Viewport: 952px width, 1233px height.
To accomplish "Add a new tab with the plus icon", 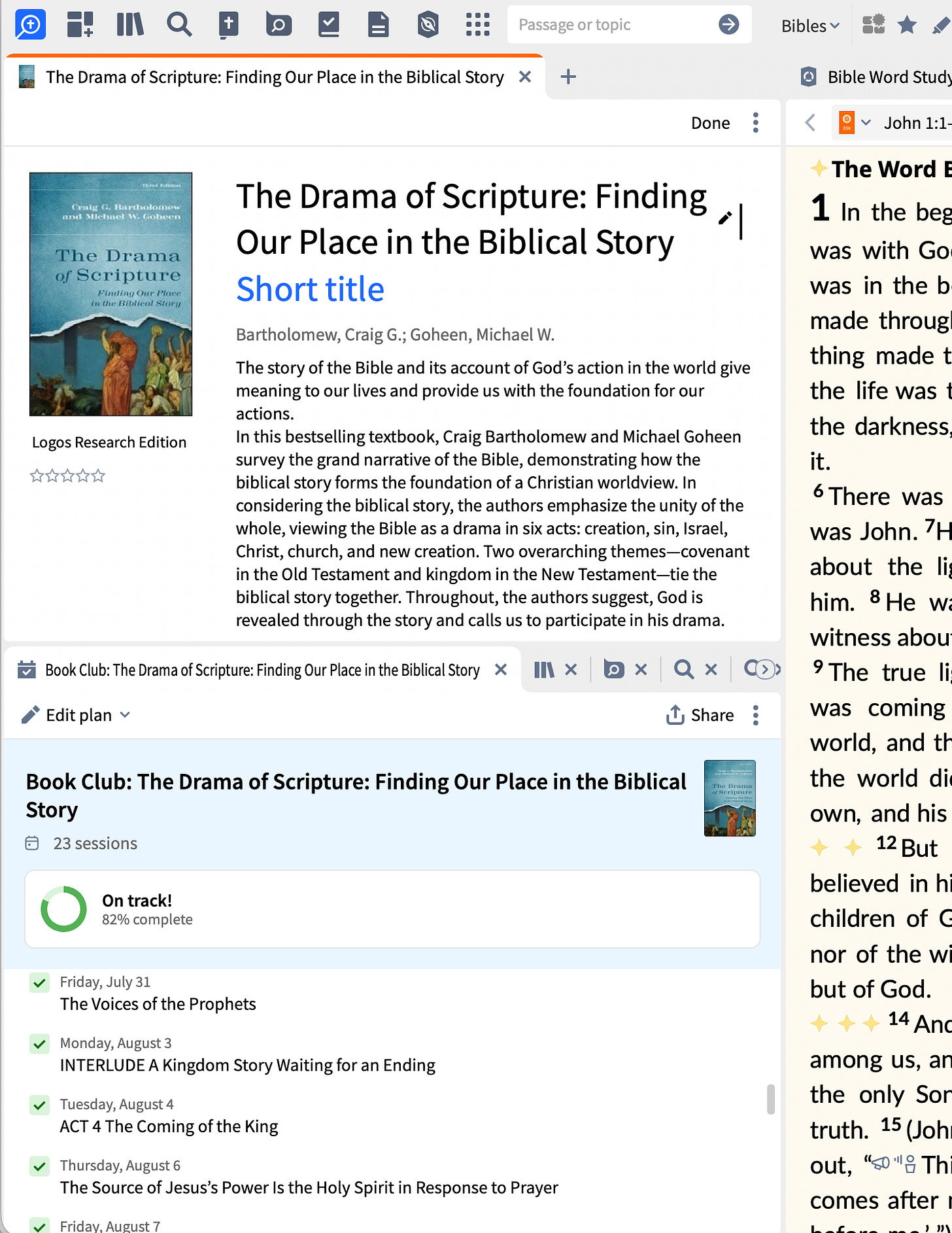I will 568,77.
